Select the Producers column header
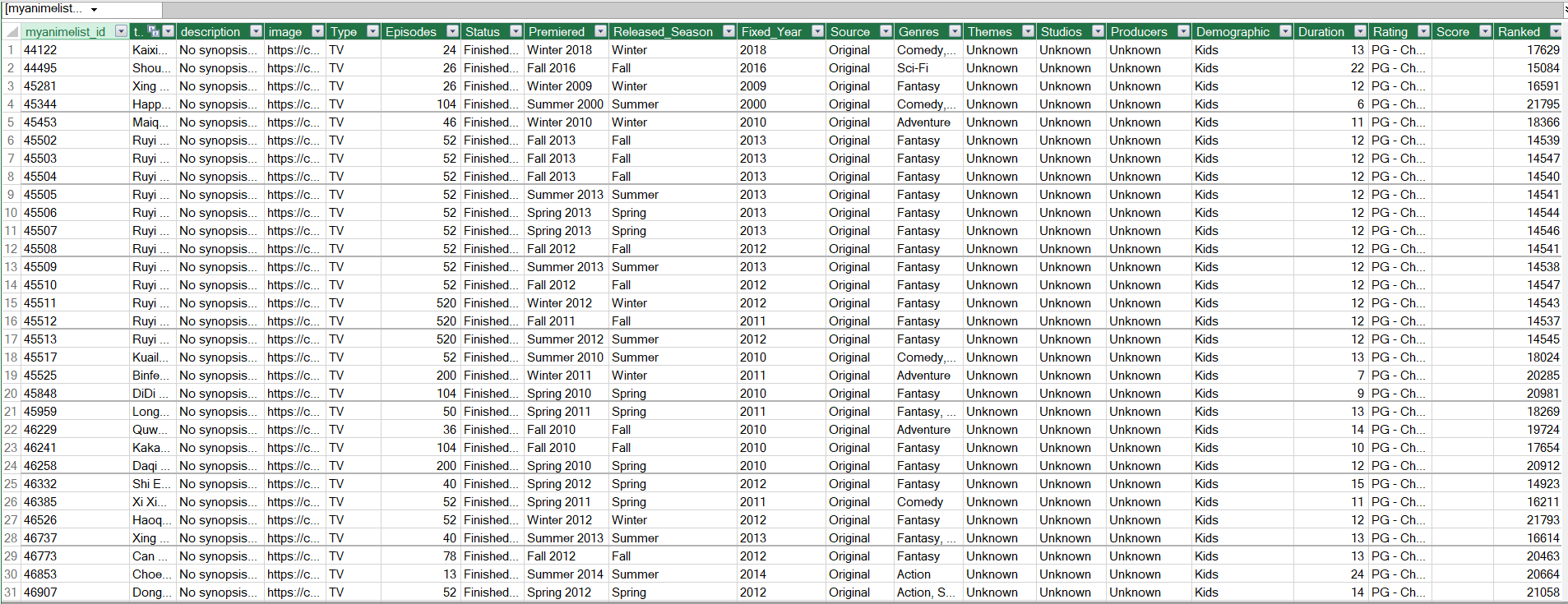The image size is (1568, 604). pyautogui.click(x=1139, y=31)
